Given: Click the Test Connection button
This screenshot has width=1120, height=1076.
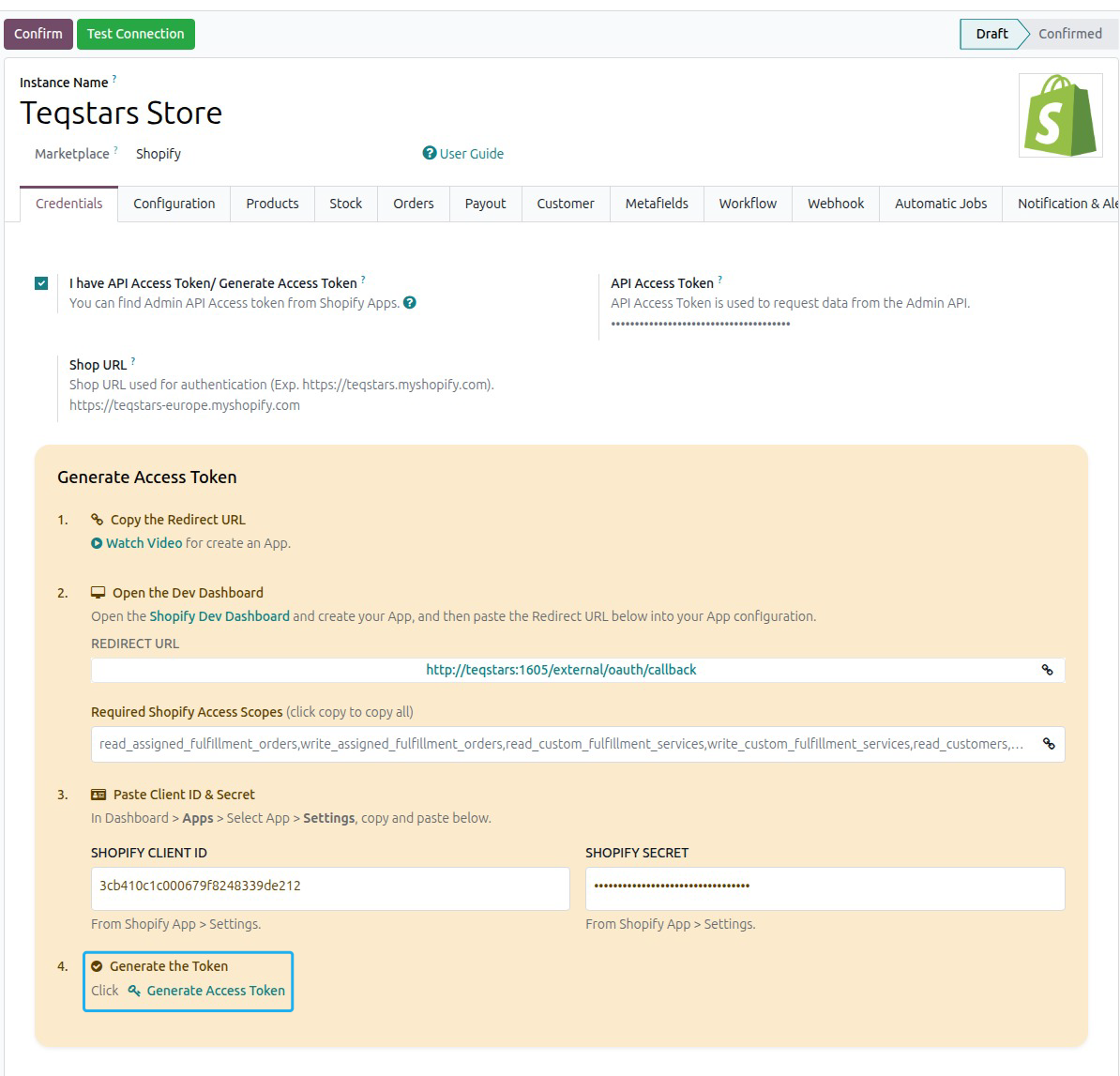Looking at the screenshot, I should [136, 34].
